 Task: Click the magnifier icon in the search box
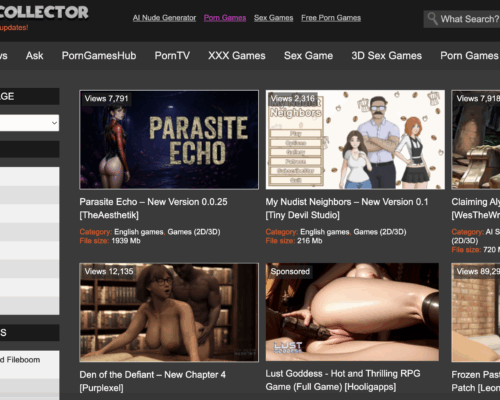(x=432, y=19)
